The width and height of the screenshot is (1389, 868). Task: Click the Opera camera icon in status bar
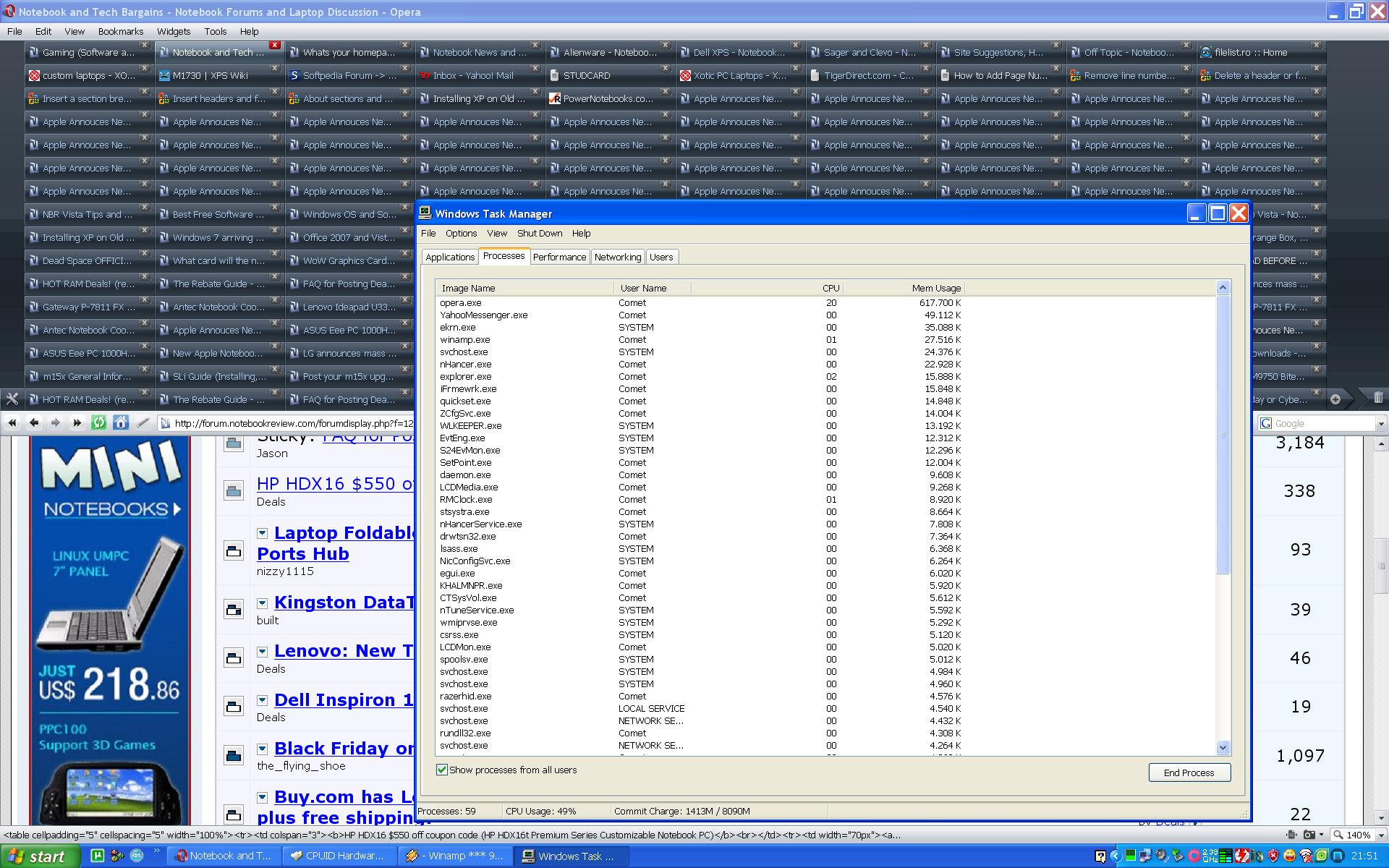click(1309, 835)
